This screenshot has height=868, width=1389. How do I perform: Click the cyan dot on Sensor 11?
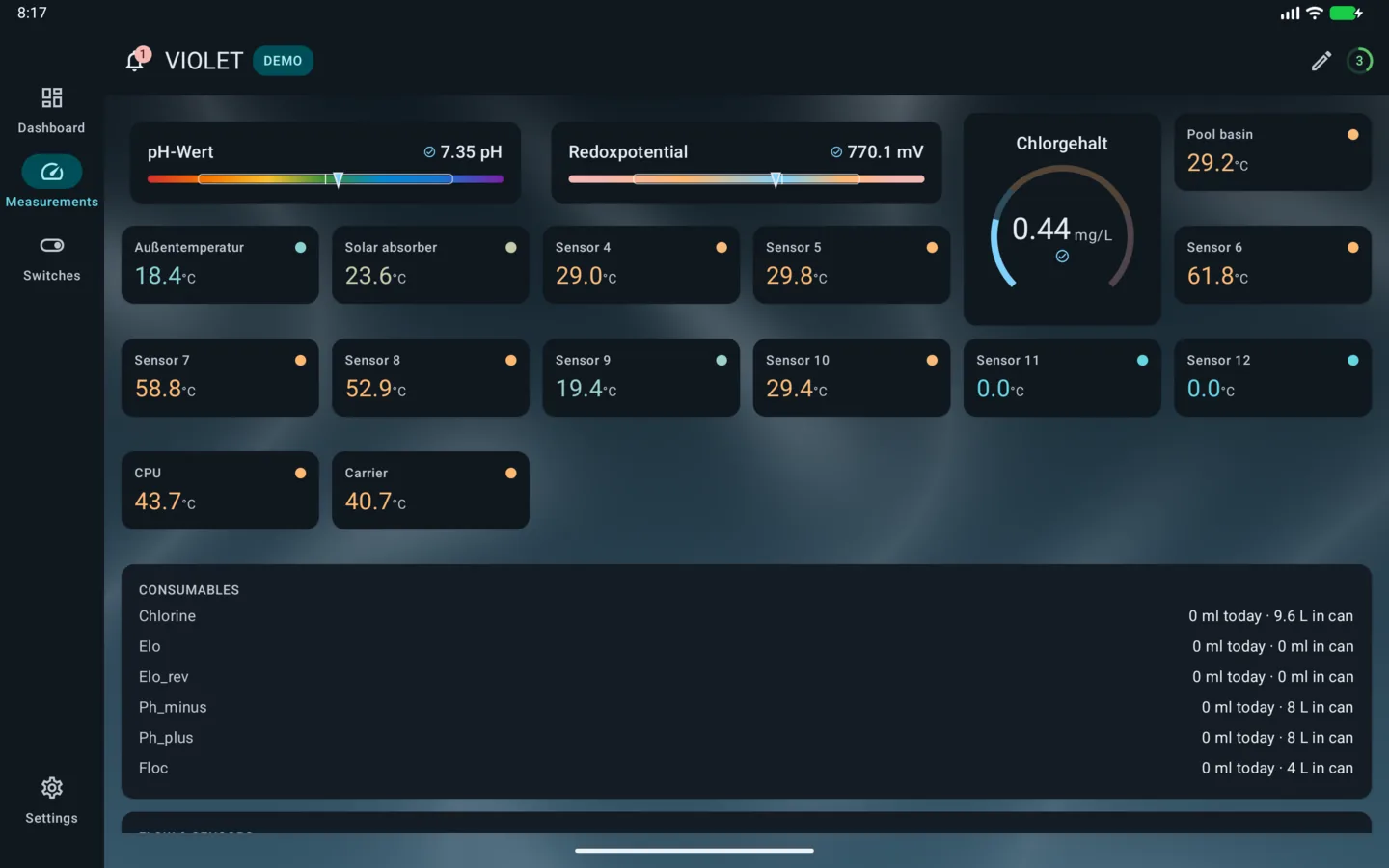1142,361
